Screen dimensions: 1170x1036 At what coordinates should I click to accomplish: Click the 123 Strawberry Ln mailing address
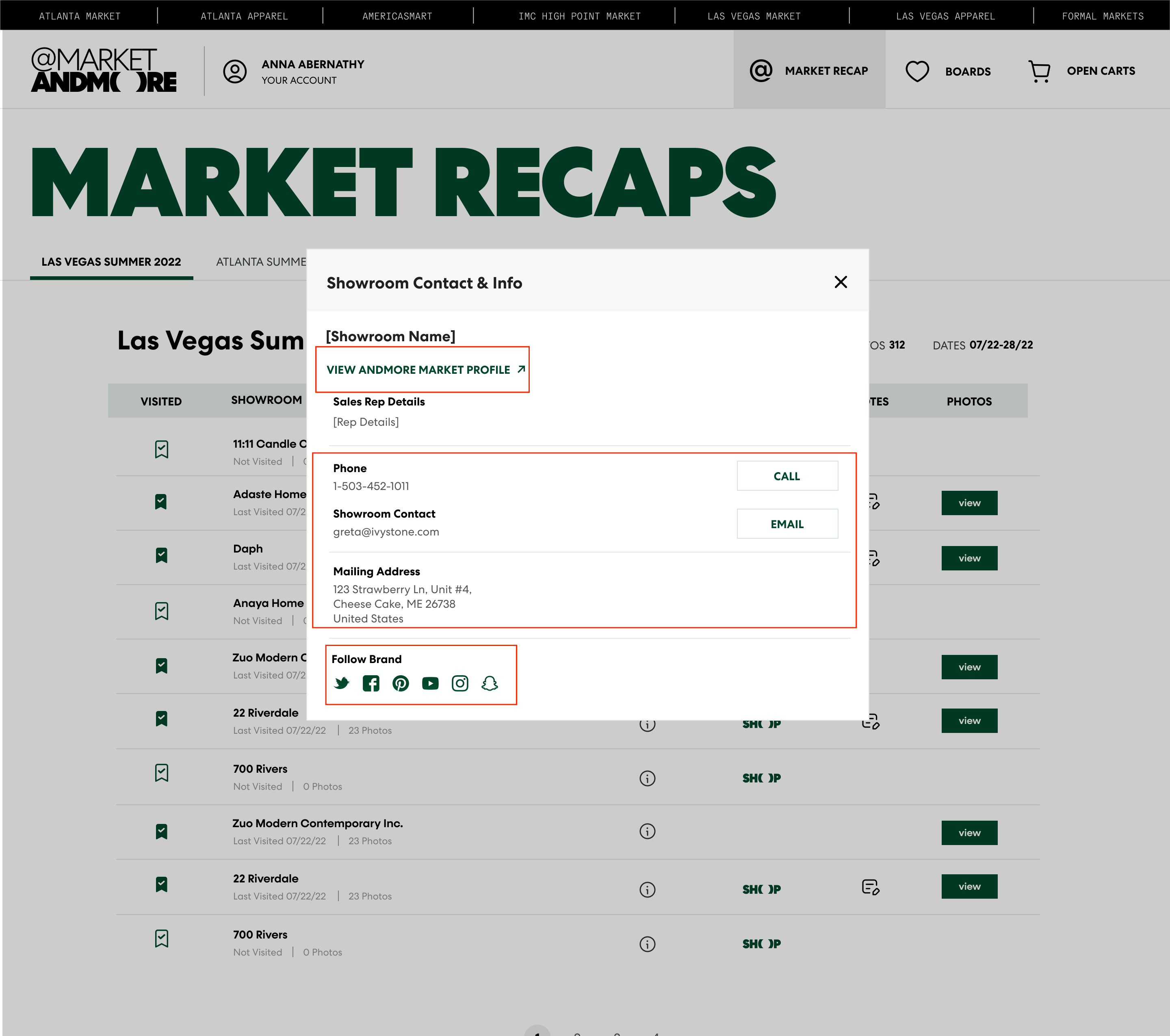click(402, 603)
